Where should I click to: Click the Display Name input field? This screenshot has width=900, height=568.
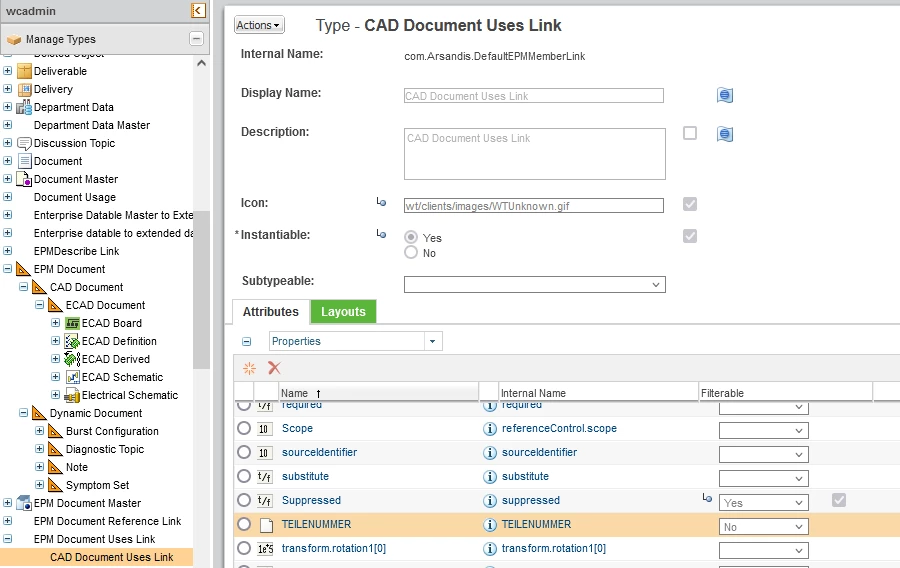pos(534,96)
